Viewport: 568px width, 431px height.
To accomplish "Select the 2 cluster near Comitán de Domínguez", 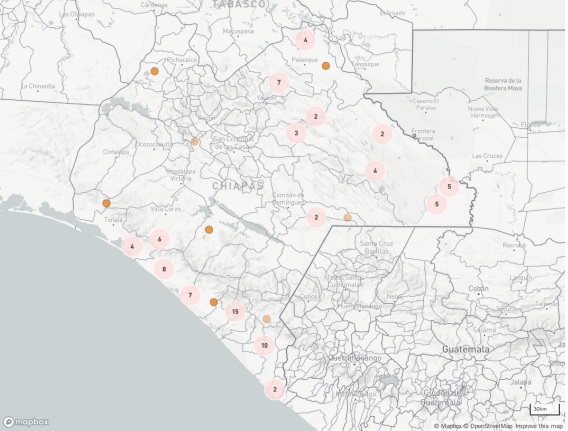I will 316,217.
